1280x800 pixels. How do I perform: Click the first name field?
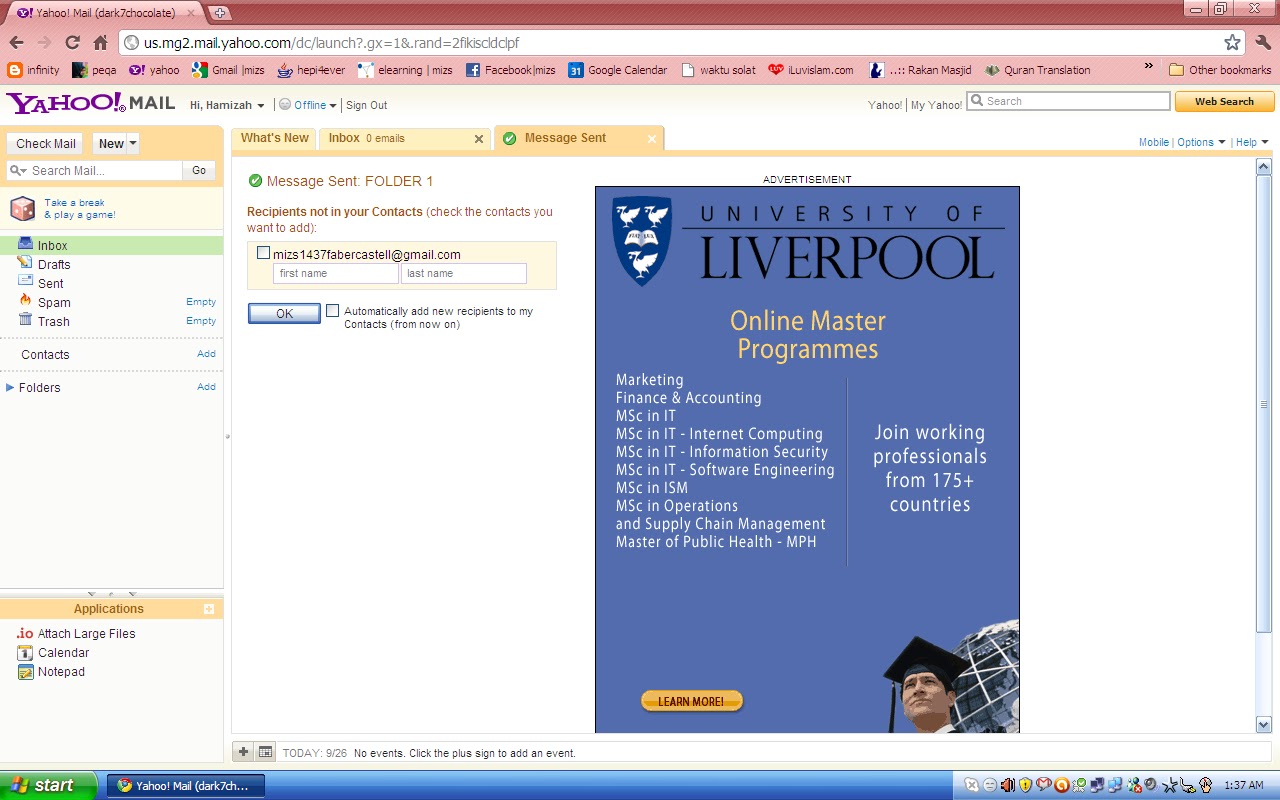335,273
